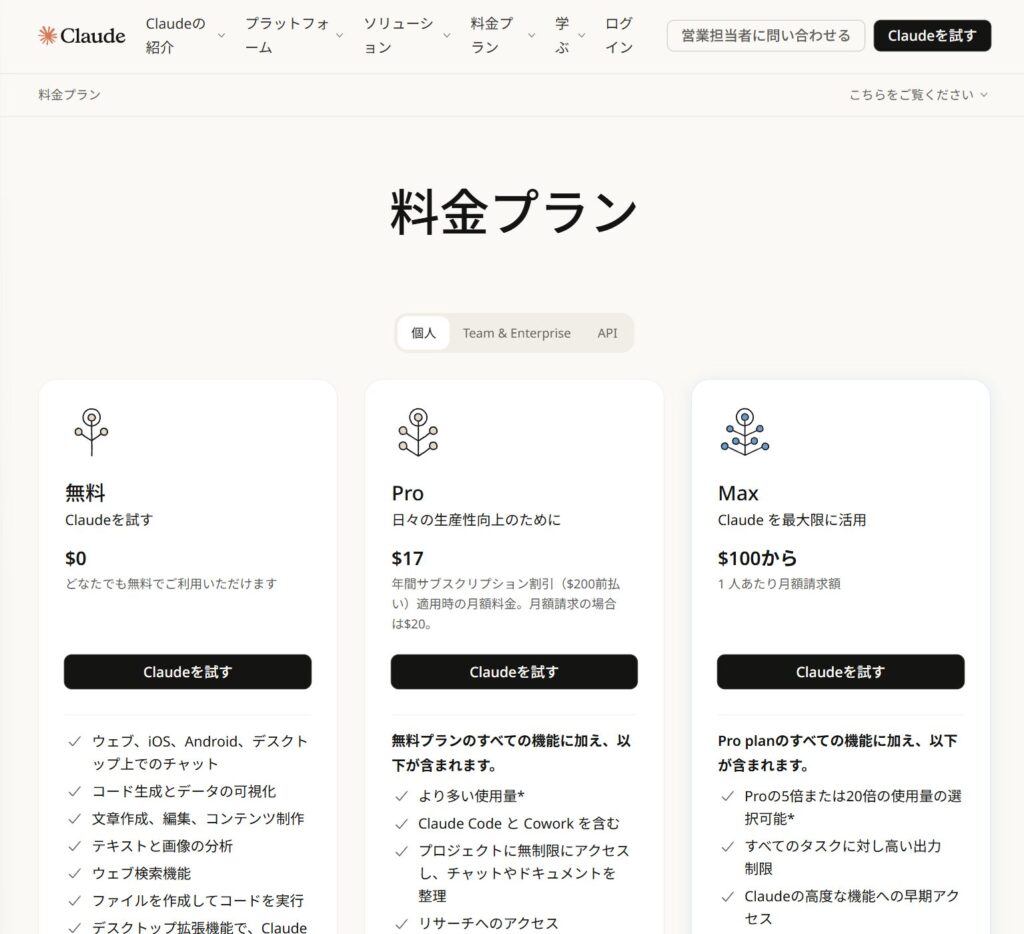Click the ログイン menu item
1024x934 pixels.
click(618, 36)
